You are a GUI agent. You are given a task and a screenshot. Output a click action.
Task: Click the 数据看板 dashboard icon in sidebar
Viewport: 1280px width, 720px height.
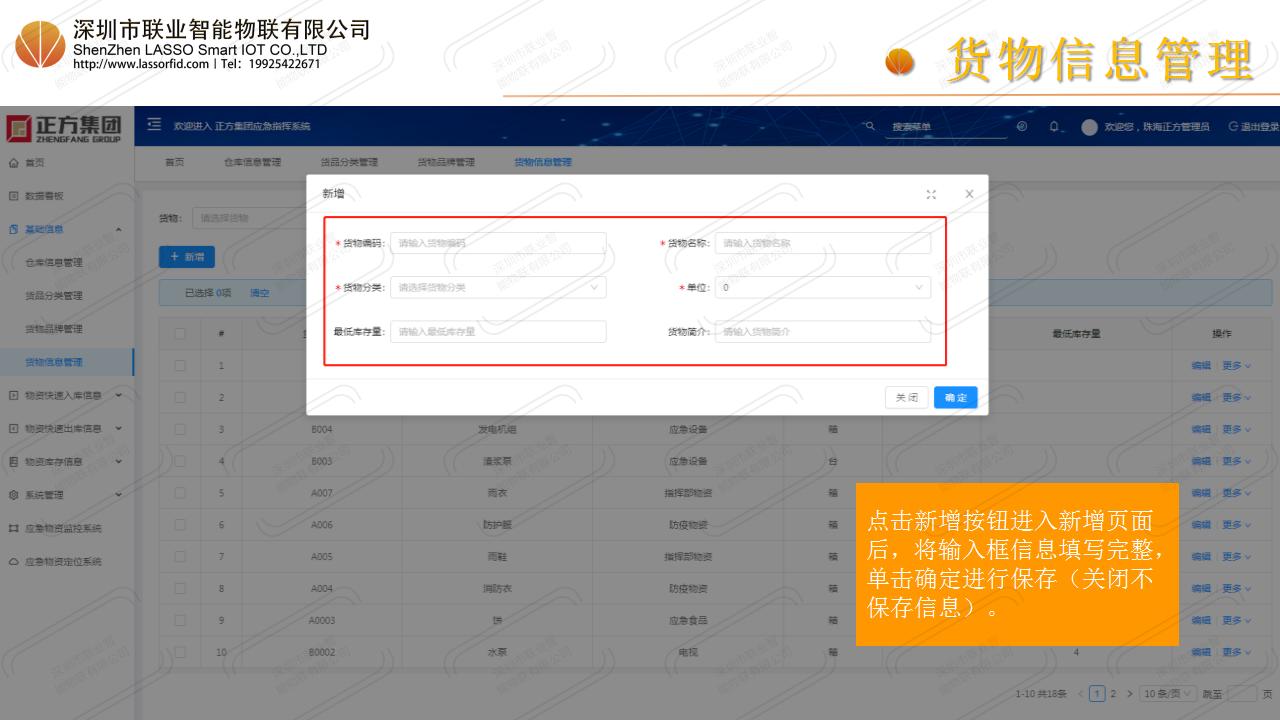coord(12,195)
